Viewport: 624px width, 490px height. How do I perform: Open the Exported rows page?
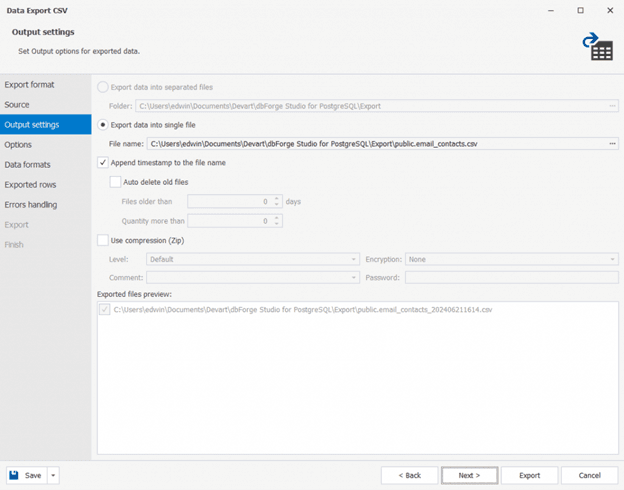point(30,185)
